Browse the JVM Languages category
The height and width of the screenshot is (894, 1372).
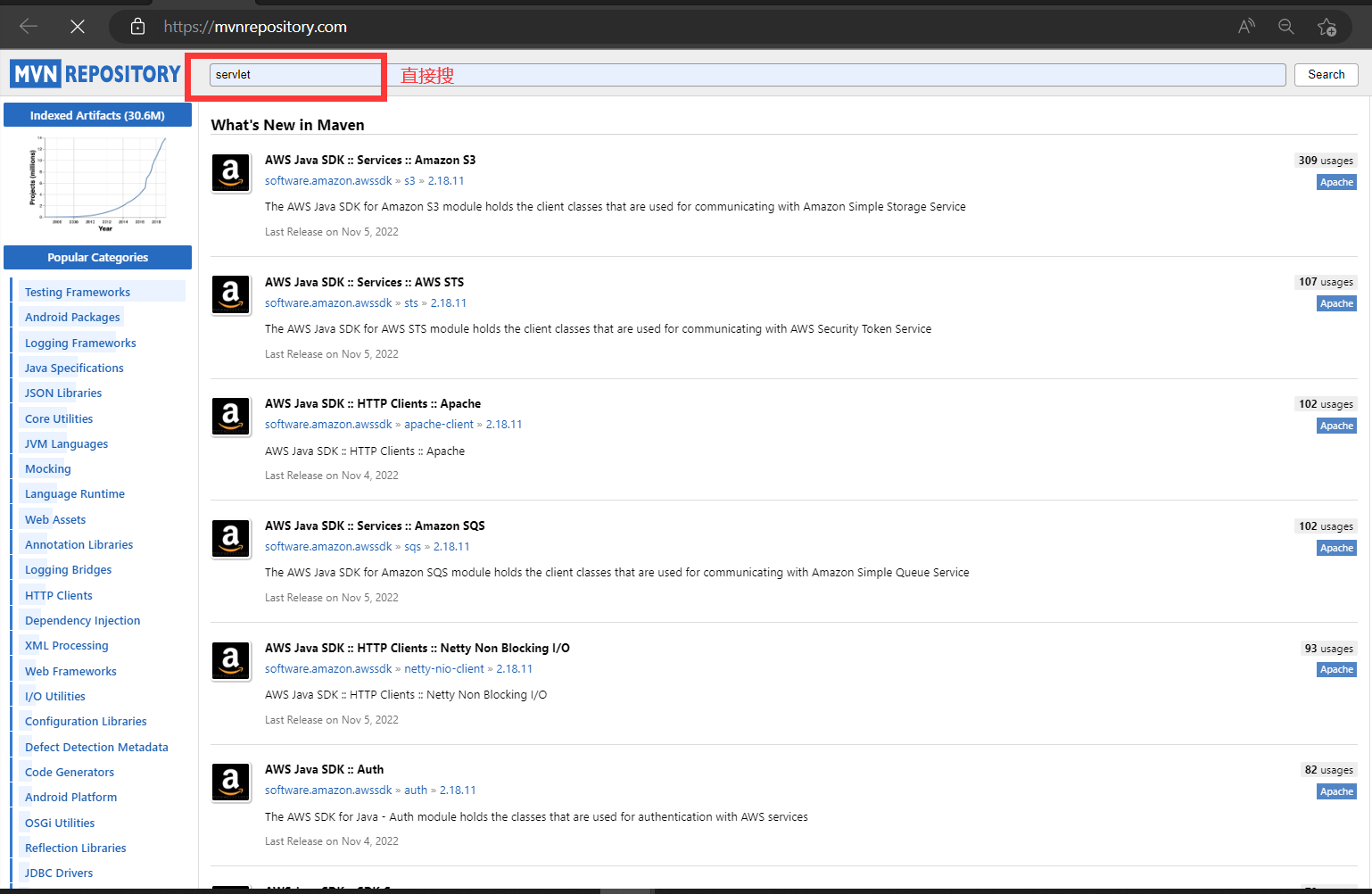point(66,443)
